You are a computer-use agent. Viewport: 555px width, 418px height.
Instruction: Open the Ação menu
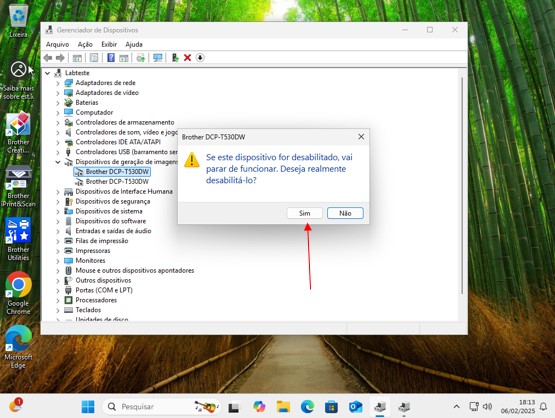tap(85, 44)
